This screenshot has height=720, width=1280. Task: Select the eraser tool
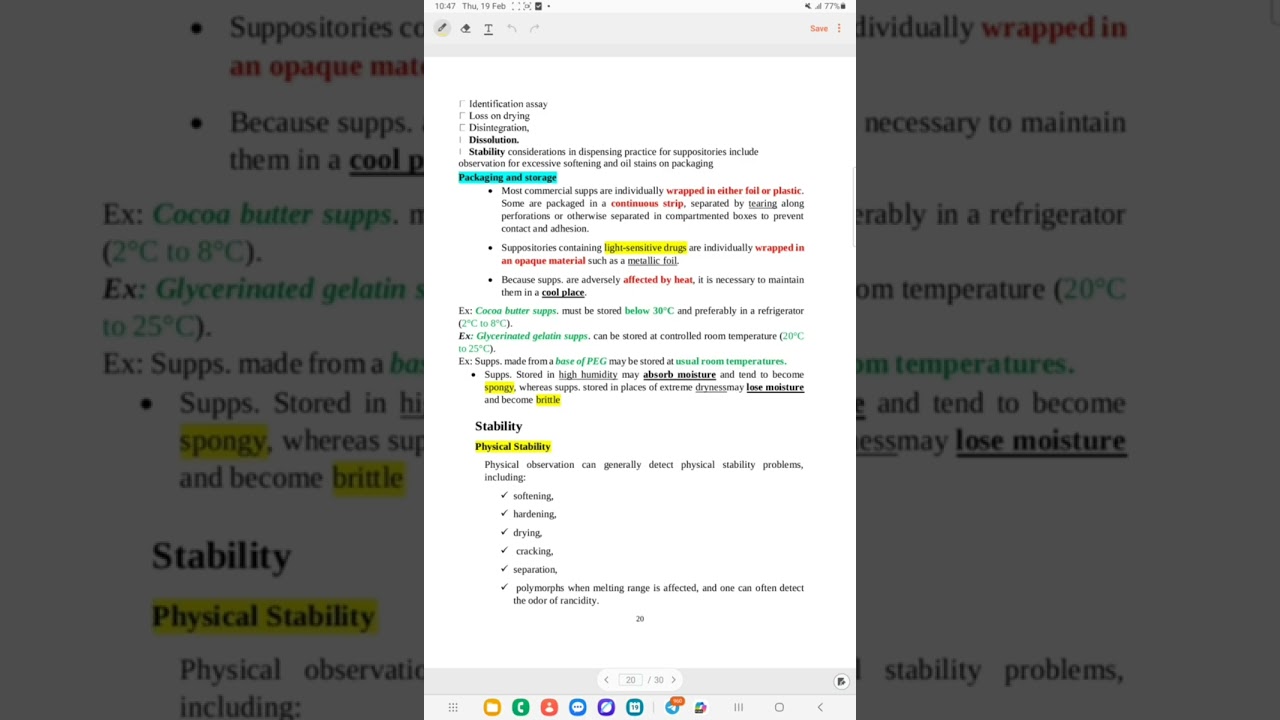(465, 28)
